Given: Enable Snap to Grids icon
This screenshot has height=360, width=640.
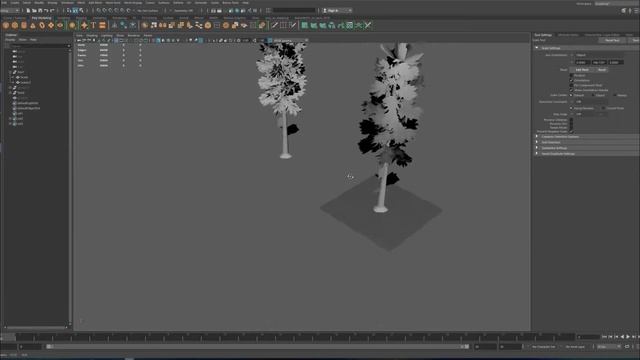Looking at the screenshot, I should (99, 11).
